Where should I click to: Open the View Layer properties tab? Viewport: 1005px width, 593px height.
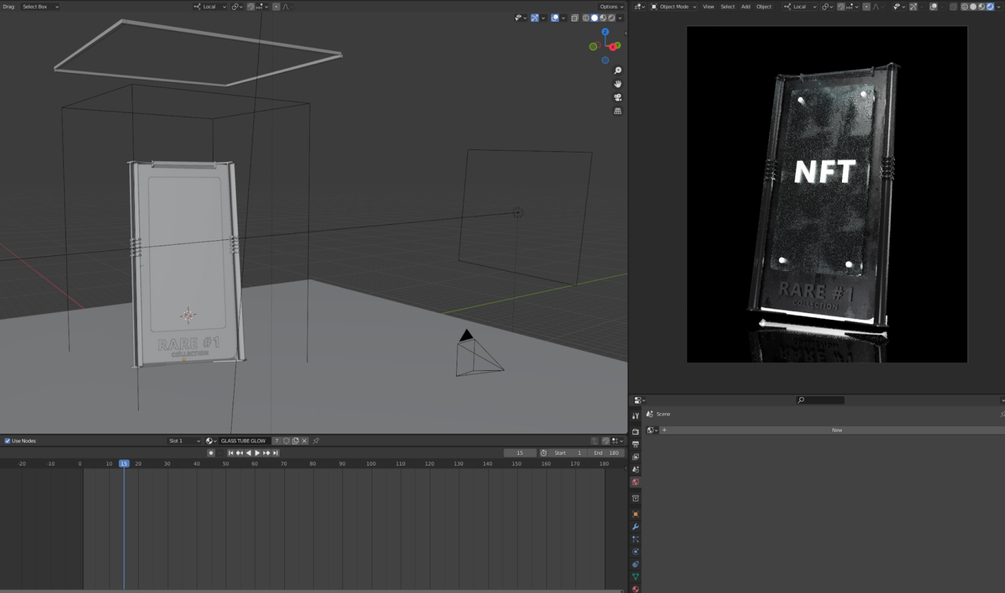coord(635,457)
